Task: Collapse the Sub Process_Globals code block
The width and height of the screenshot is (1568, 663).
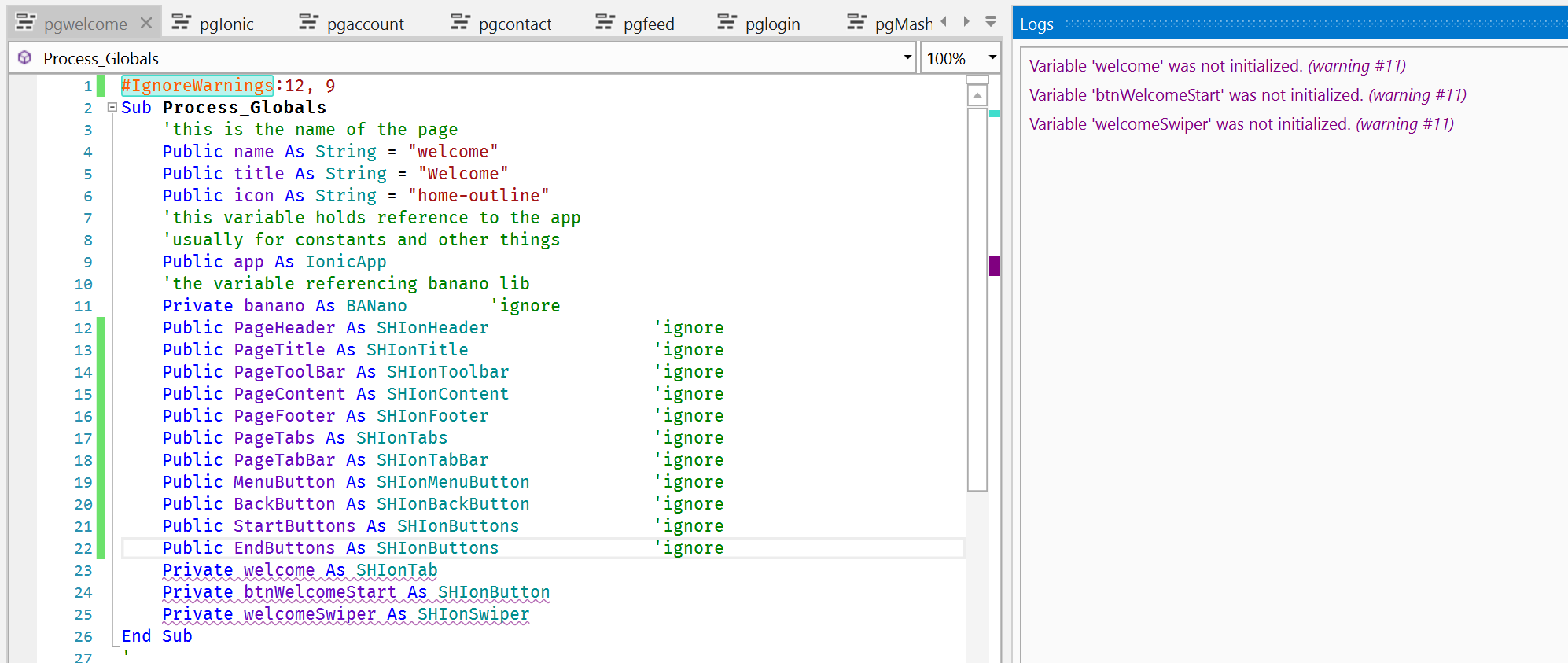Action: pos(112,108)
